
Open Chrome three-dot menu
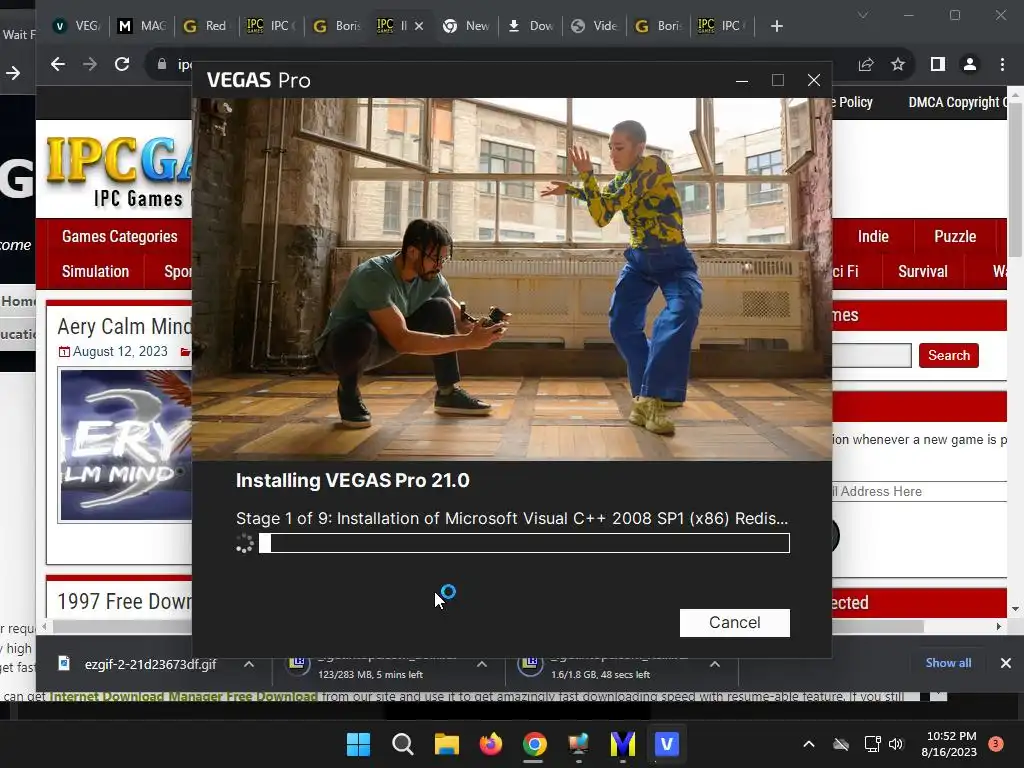coord(1002,64)
